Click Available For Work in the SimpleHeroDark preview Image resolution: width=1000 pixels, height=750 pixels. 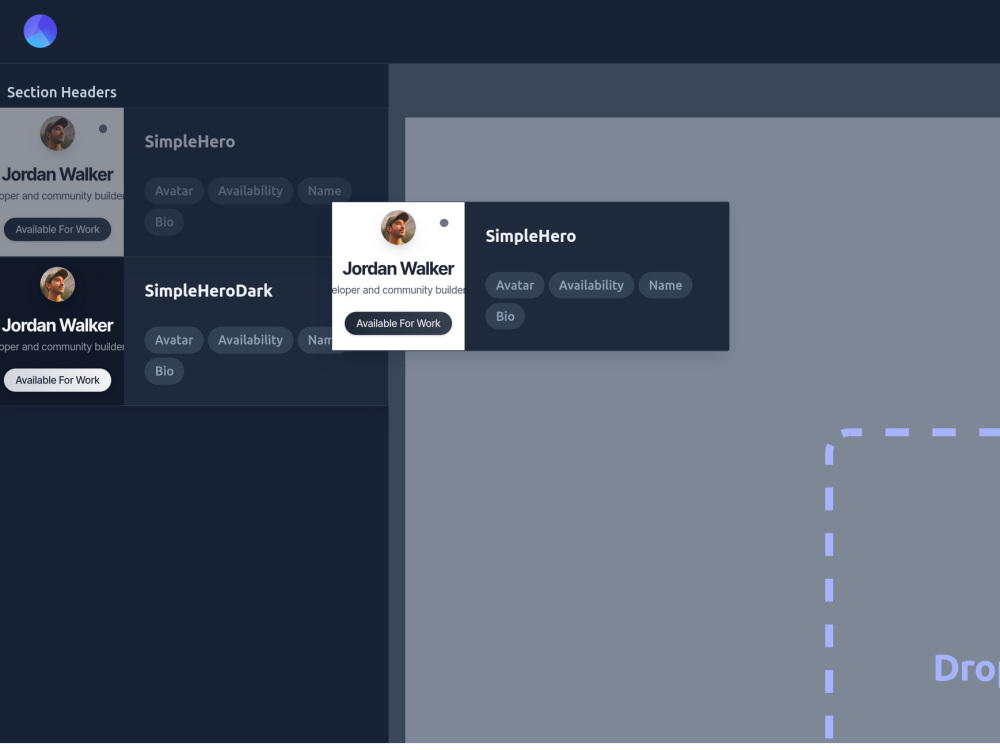click(x=57, y=380)
